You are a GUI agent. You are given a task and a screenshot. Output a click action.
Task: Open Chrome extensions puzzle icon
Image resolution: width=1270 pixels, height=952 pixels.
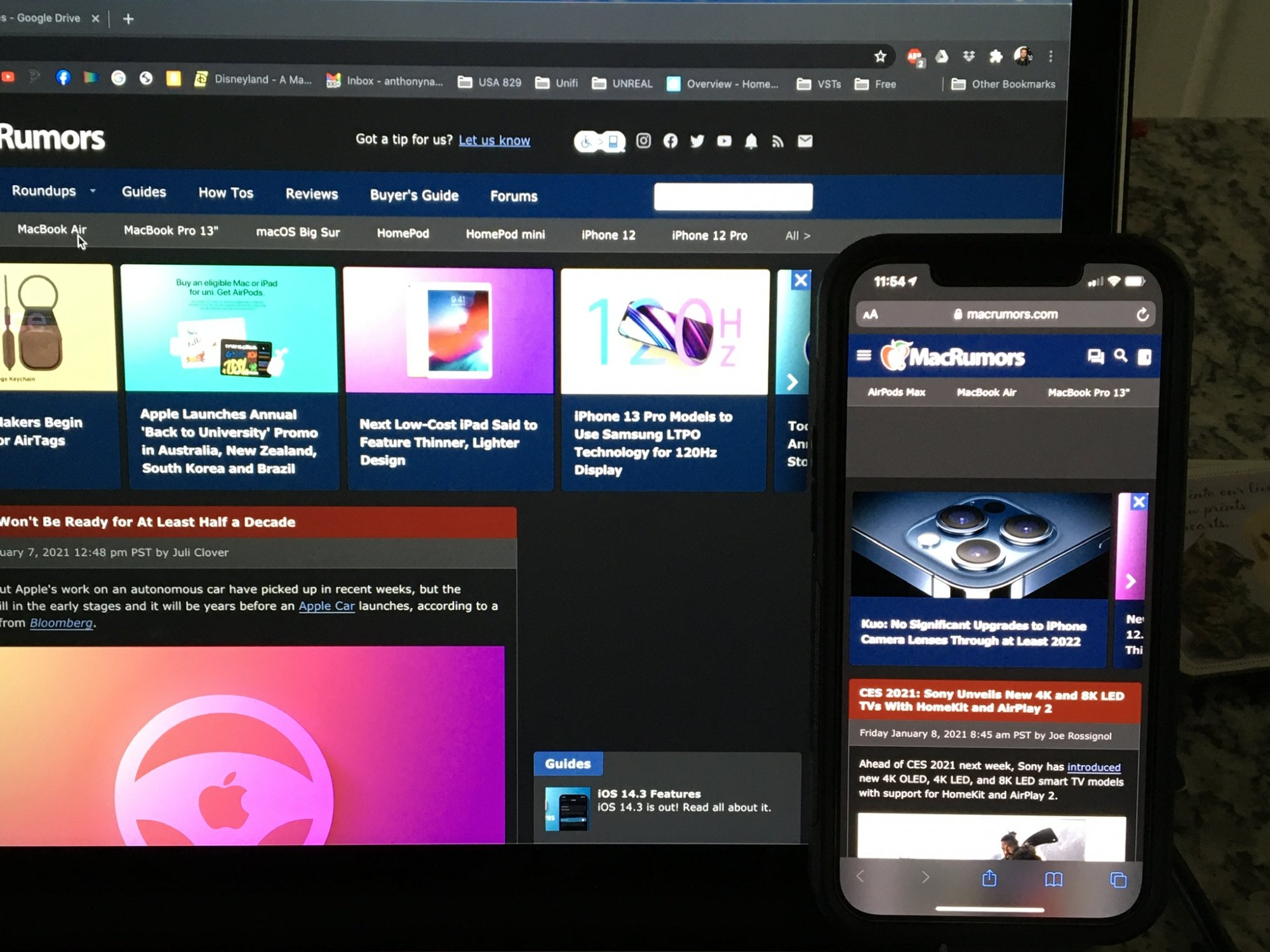coord(996,57)
